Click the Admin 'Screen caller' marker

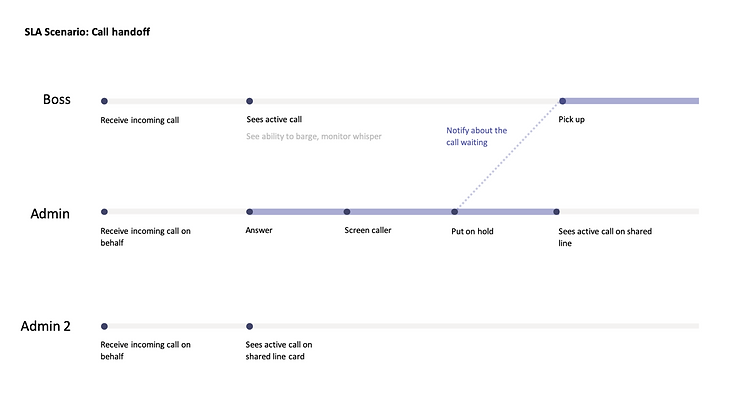tap(347, 211)
